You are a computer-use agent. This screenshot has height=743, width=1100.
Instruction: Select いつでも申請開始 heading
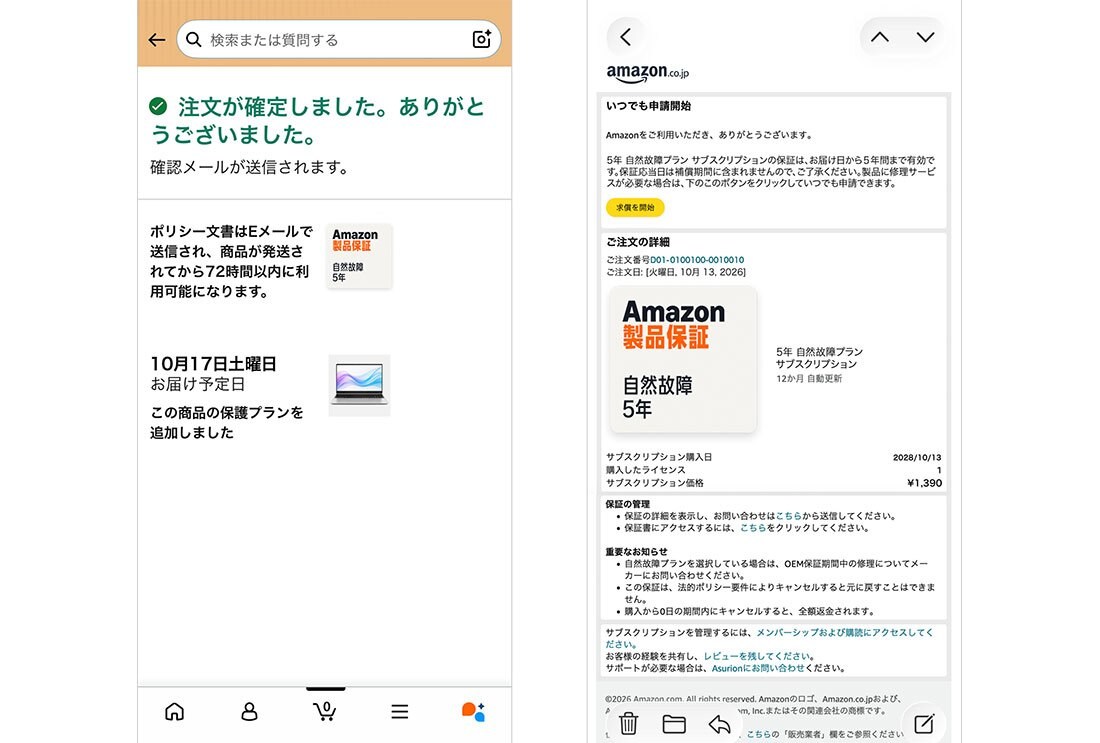pos(649,106)
